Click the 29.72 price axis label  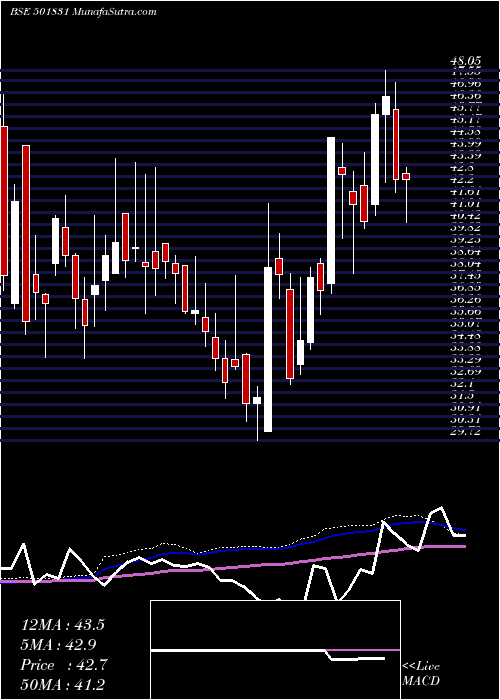(x=466, y=433)
